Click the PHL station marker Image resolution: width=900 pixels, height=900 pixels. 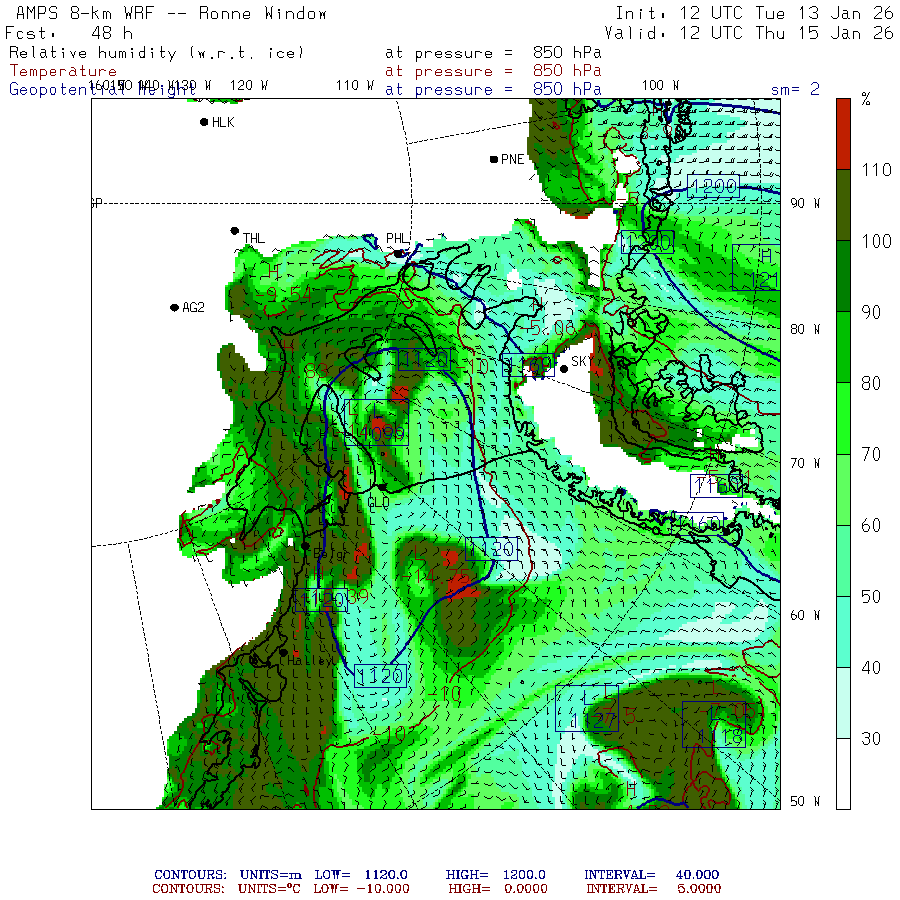pos(398,253)
